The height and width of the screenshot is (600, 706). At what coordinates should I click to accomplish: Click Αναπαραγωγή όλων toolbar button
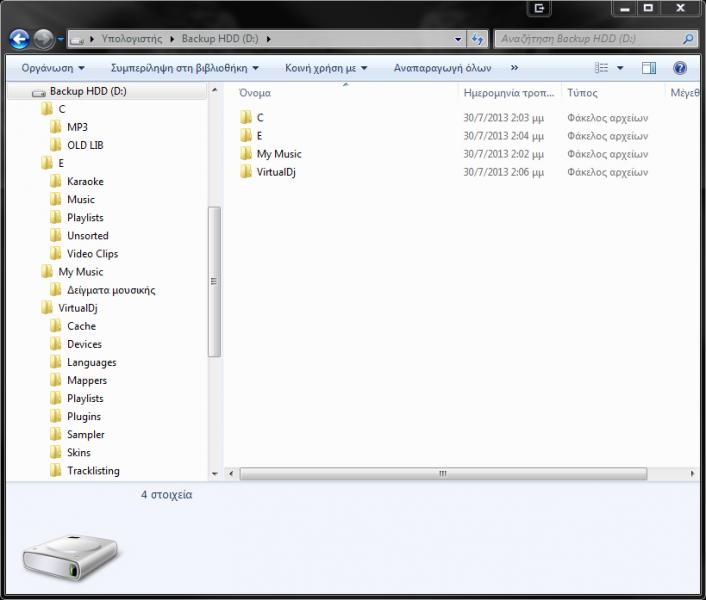443,68
